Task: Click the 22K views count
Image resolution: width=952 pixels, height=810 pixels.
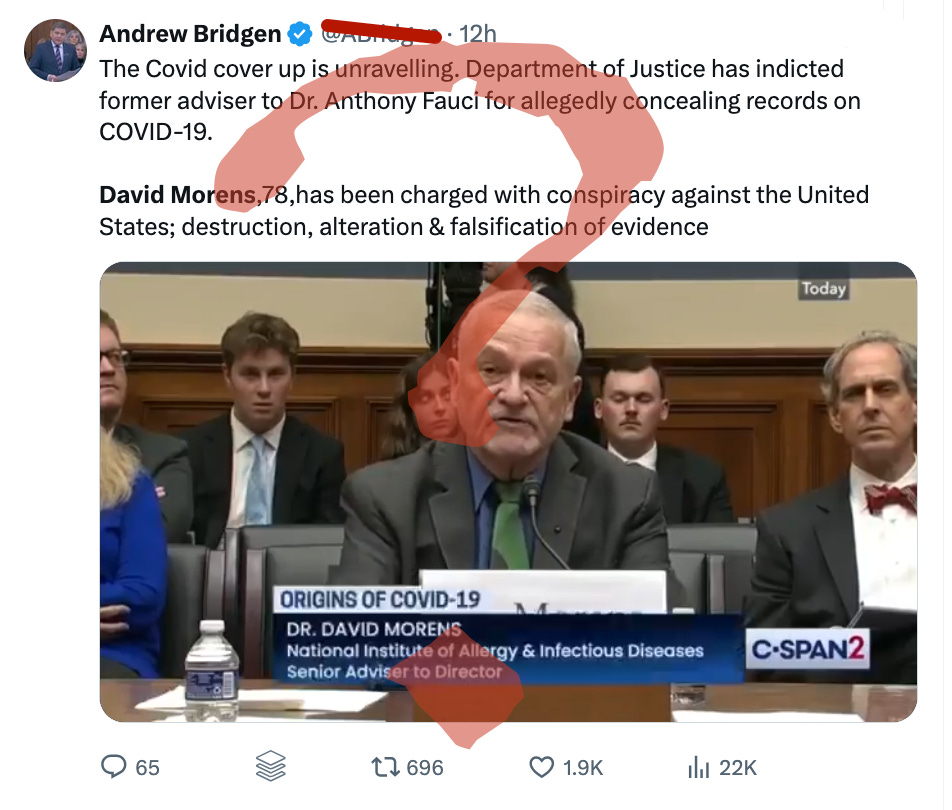Action: point(738,768)
